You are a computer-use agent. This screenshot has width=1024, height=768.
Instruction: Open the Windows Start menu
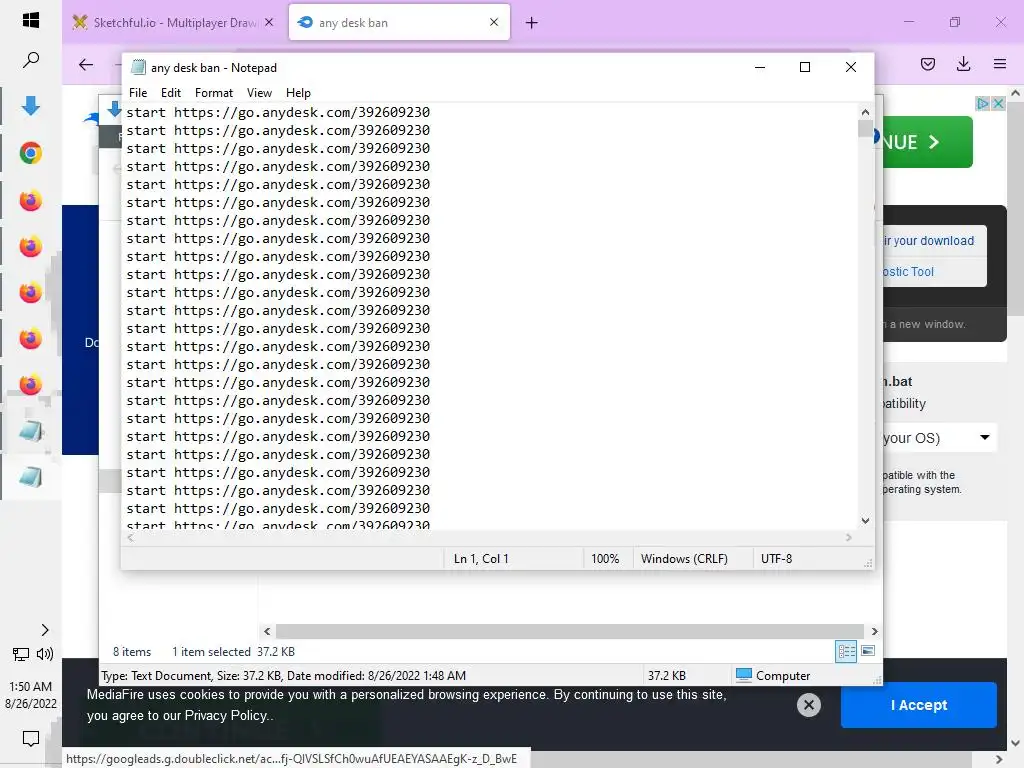31,20
